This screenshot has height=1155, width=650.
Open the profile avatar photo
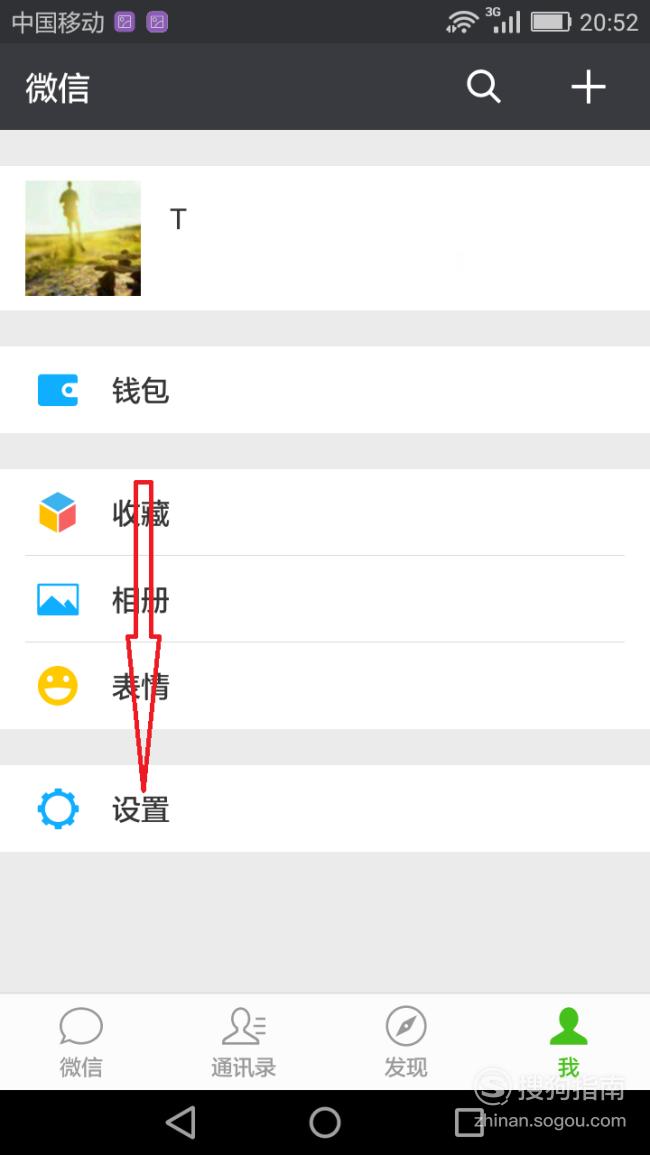point(83,238)
